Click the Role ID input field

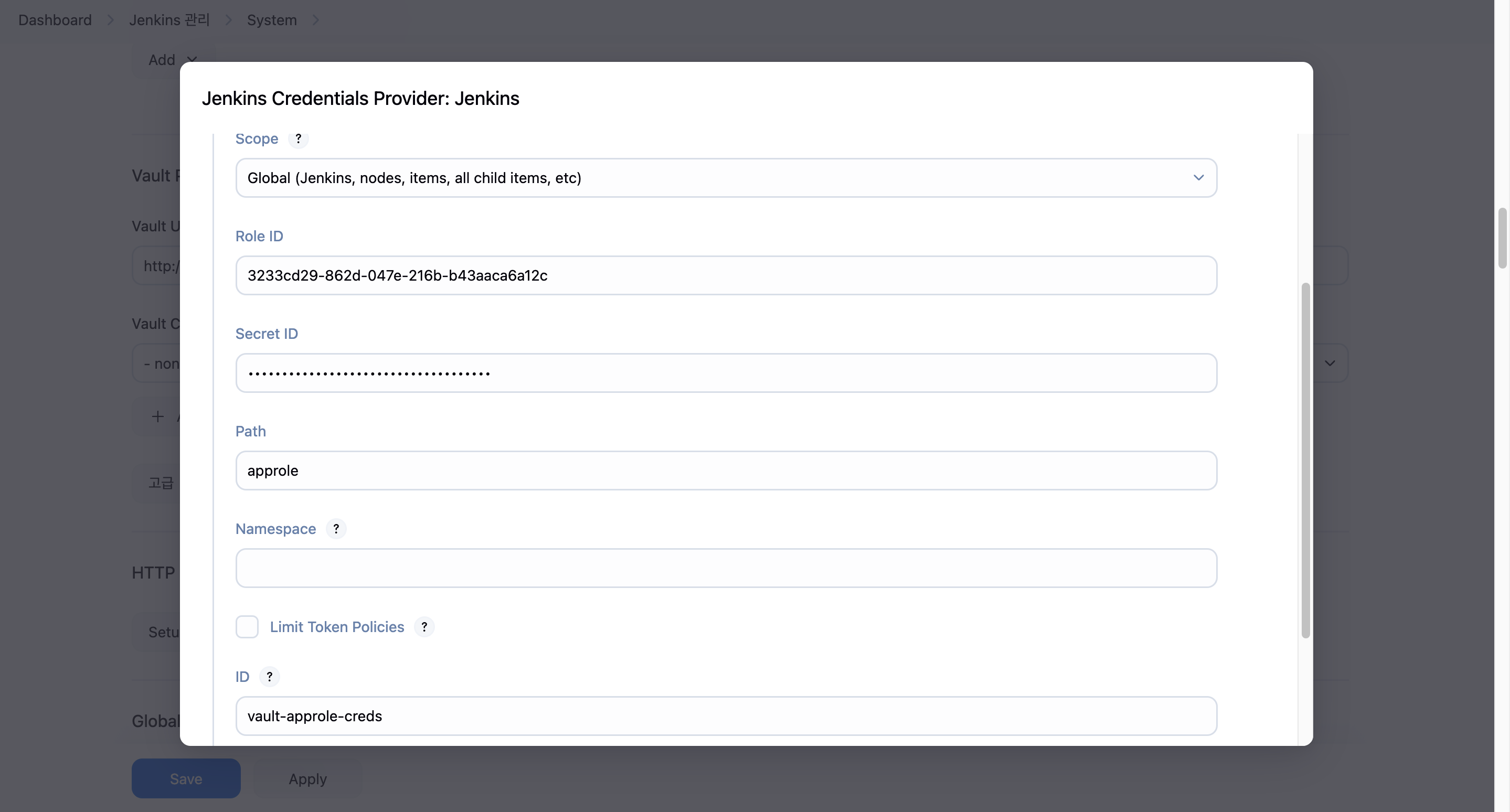pyautogui.click(x=726, y=275)
